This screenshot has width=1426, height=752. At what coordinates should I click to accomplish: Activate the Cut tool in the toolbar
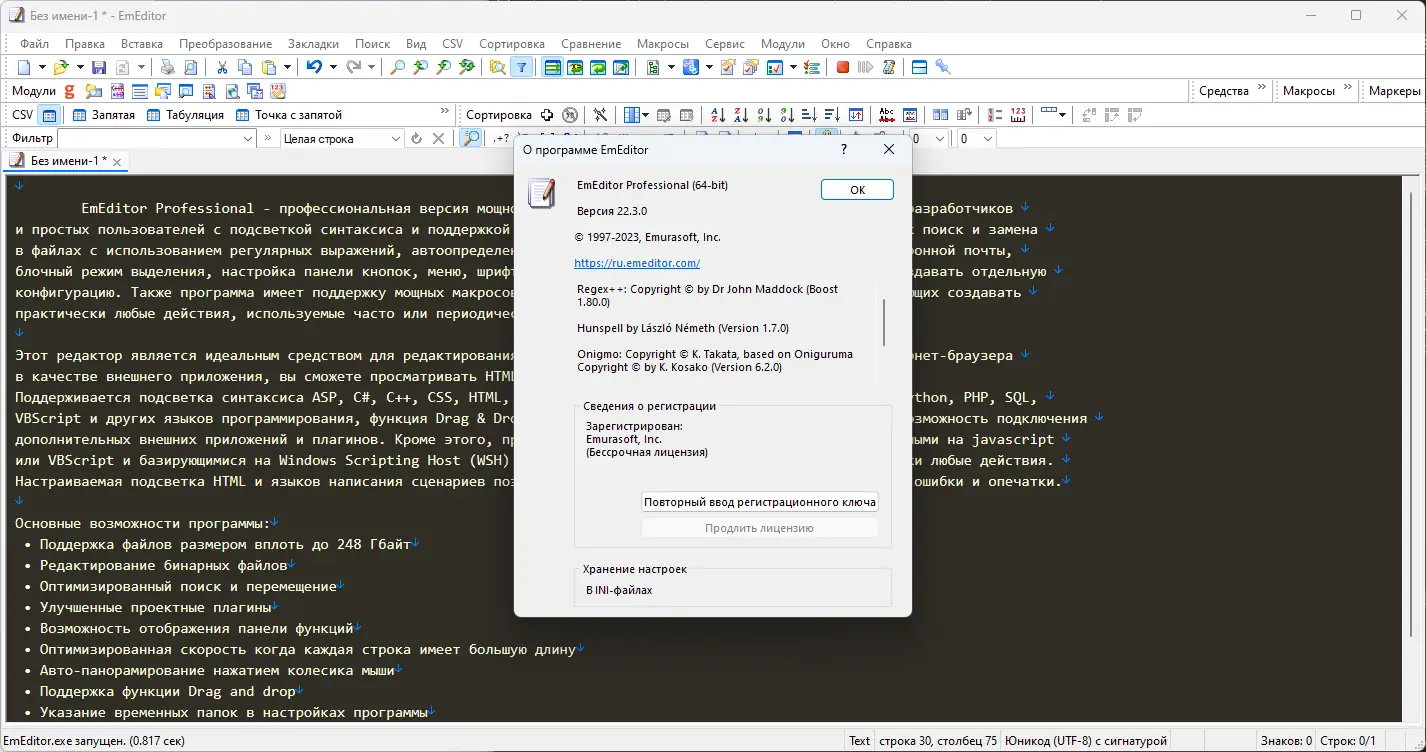pyautogui.click(x=222, y=67)
